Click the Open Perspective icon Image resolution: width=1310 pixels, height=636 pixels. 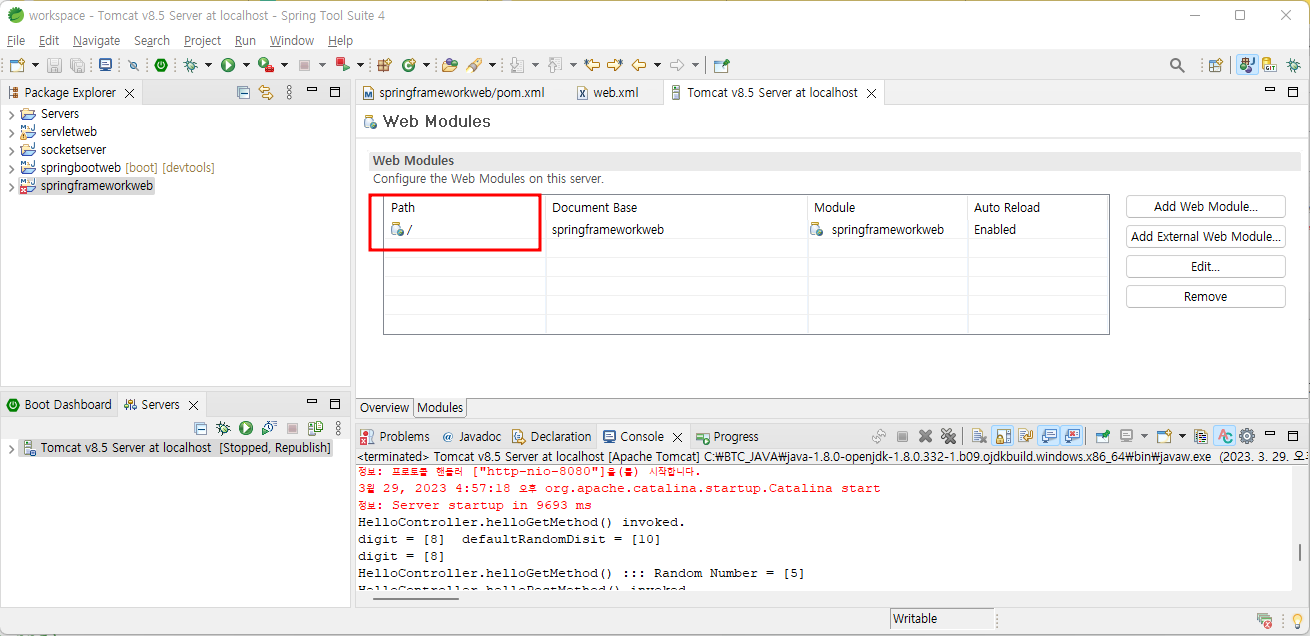[1216, 65]
